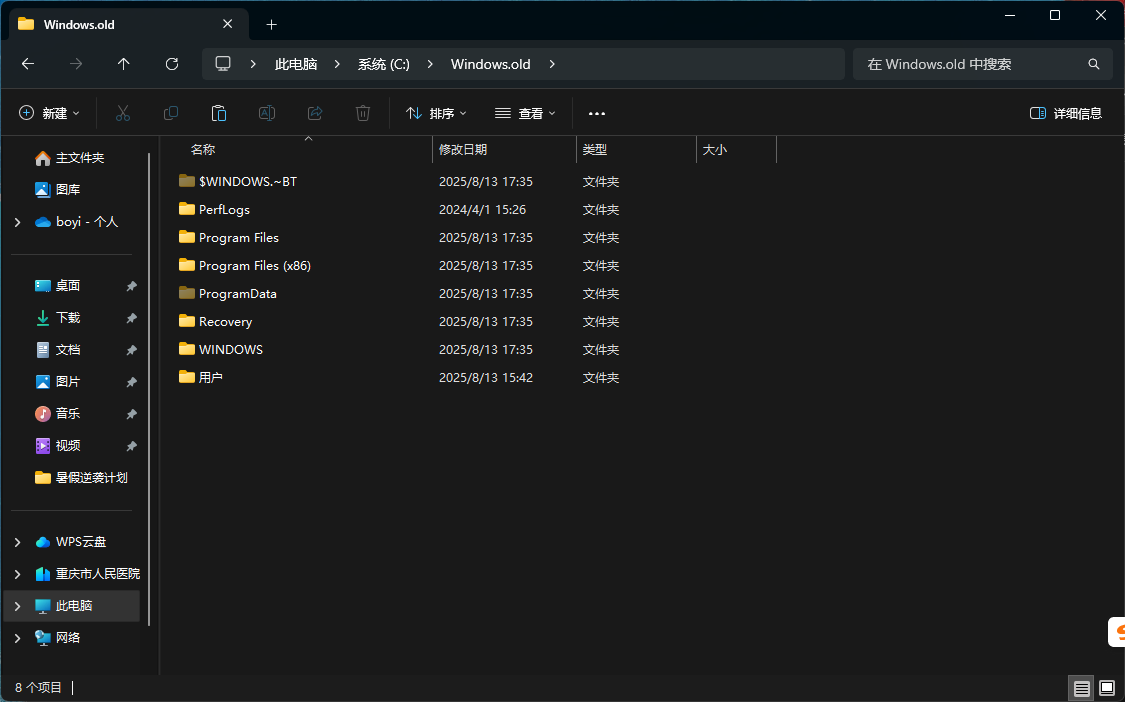This screenshot has width=1125, height=702.
Task: Click the Copy icon in toolbar
Action: click(x=171, y=113)
